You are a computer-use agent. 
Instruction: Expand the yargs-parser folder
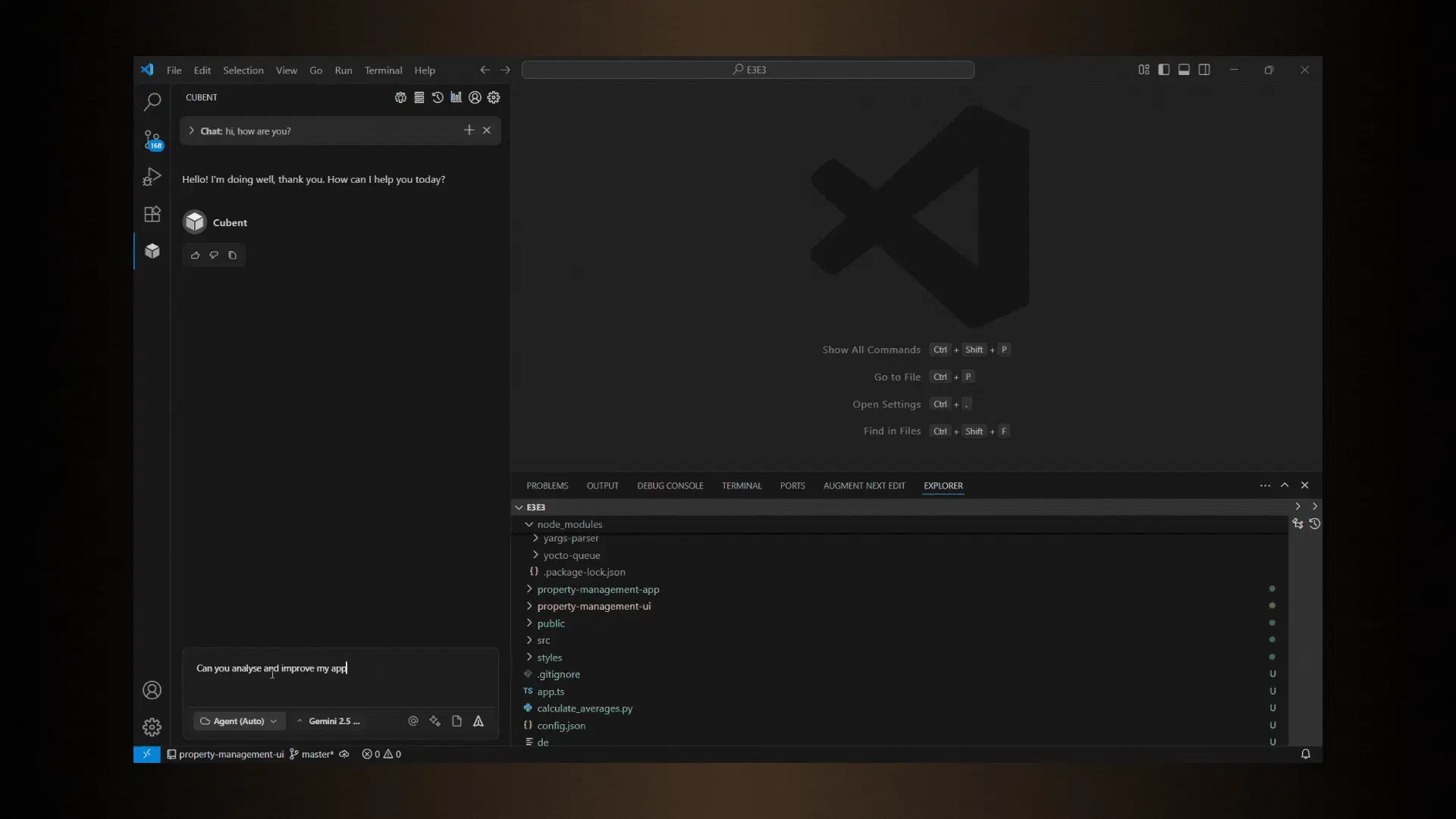pyautogui.click(x=535, y=538)
